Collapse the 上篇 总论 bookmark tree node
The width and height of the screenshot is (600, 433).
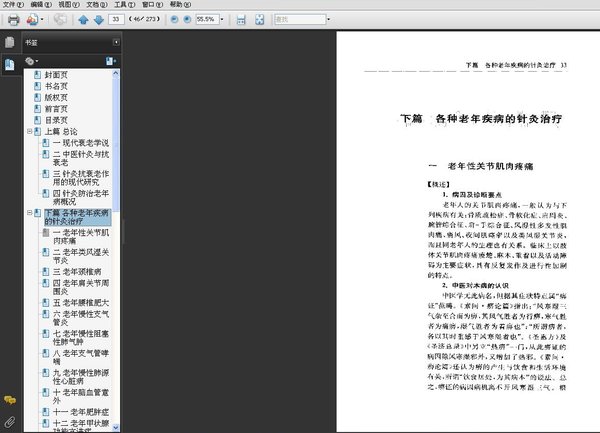click(27, 131)
